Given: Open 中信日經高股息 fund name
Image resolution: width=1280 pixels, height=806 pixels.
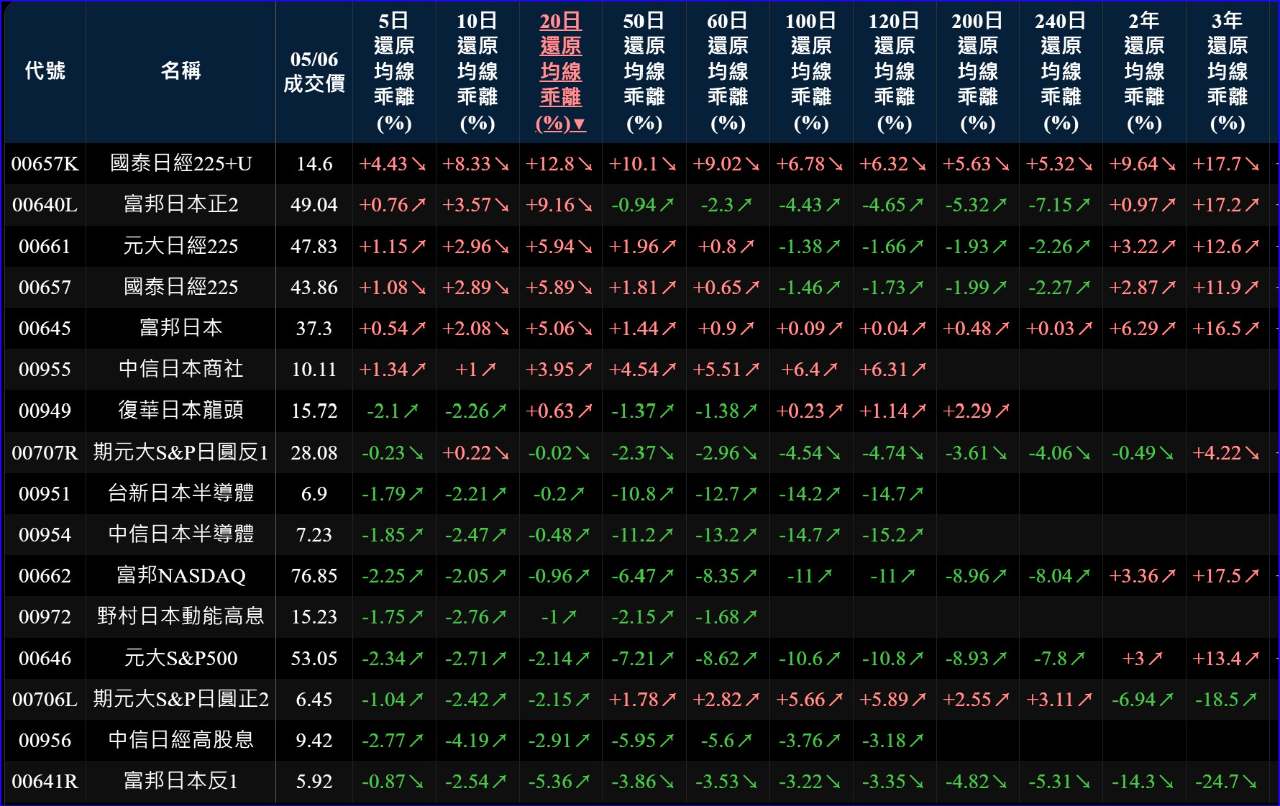Looking at the screenshot, I should coord(180,741).
